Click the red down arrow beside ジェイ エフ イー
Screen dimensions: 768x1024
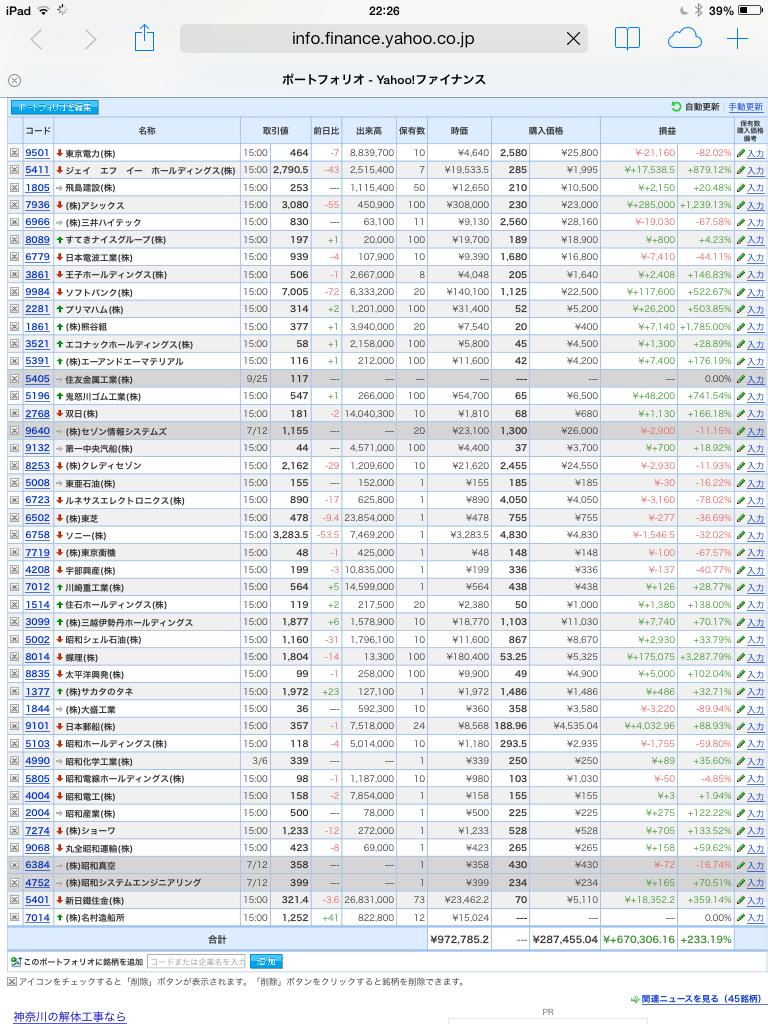[59, 170]
